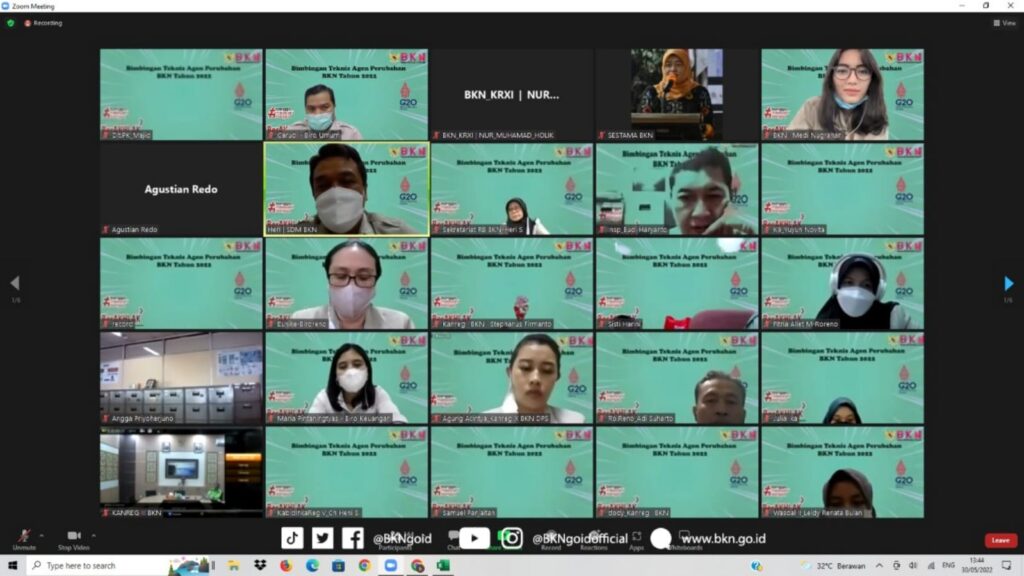Image resolution: width=1024 pixels, height=576 pixels.
Task: Select the SESTAMA BKN video tile
Action: pos(677,94)
